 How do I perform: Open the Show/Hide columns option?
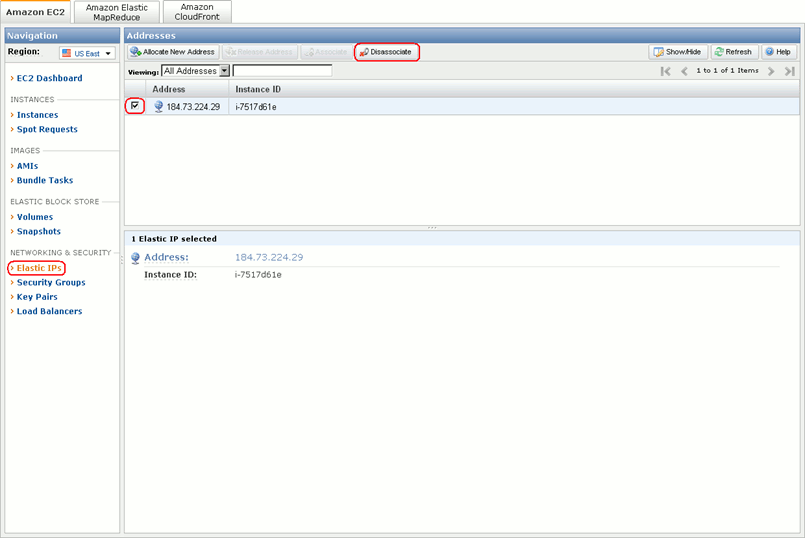point(677,52)
